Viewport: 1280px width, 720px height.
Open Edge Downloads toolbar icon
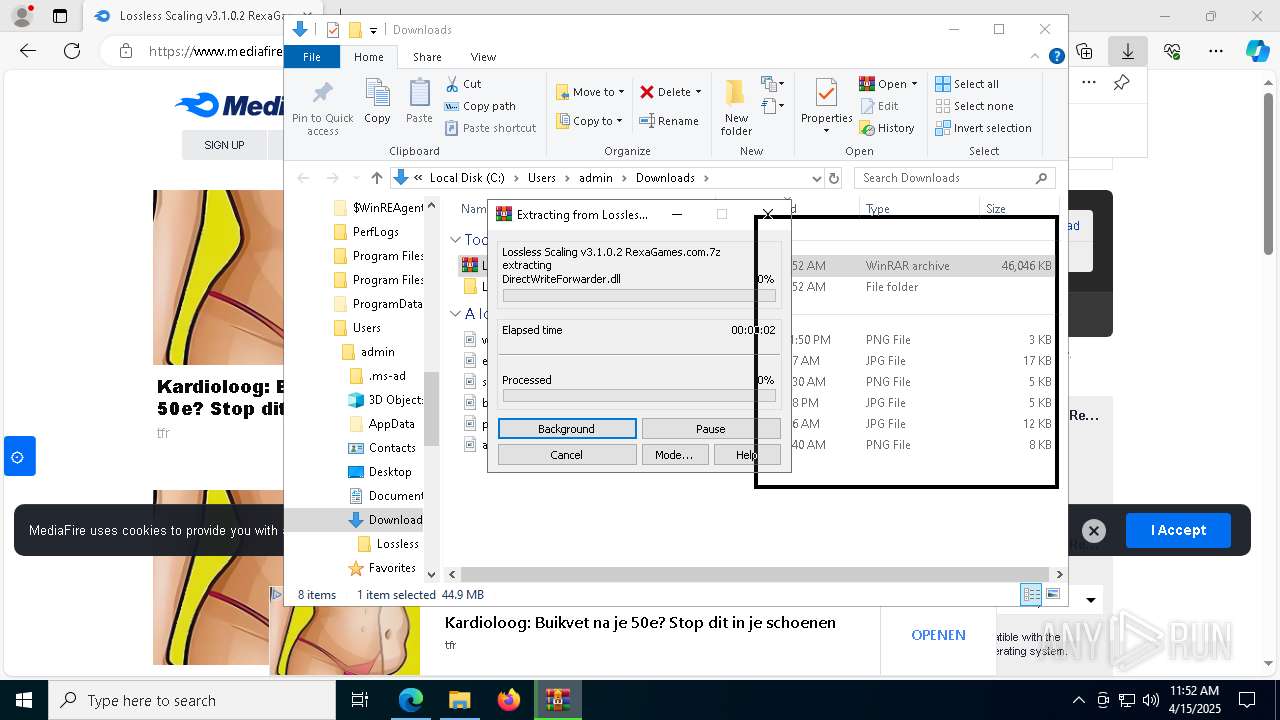(x=1128, y=51)
